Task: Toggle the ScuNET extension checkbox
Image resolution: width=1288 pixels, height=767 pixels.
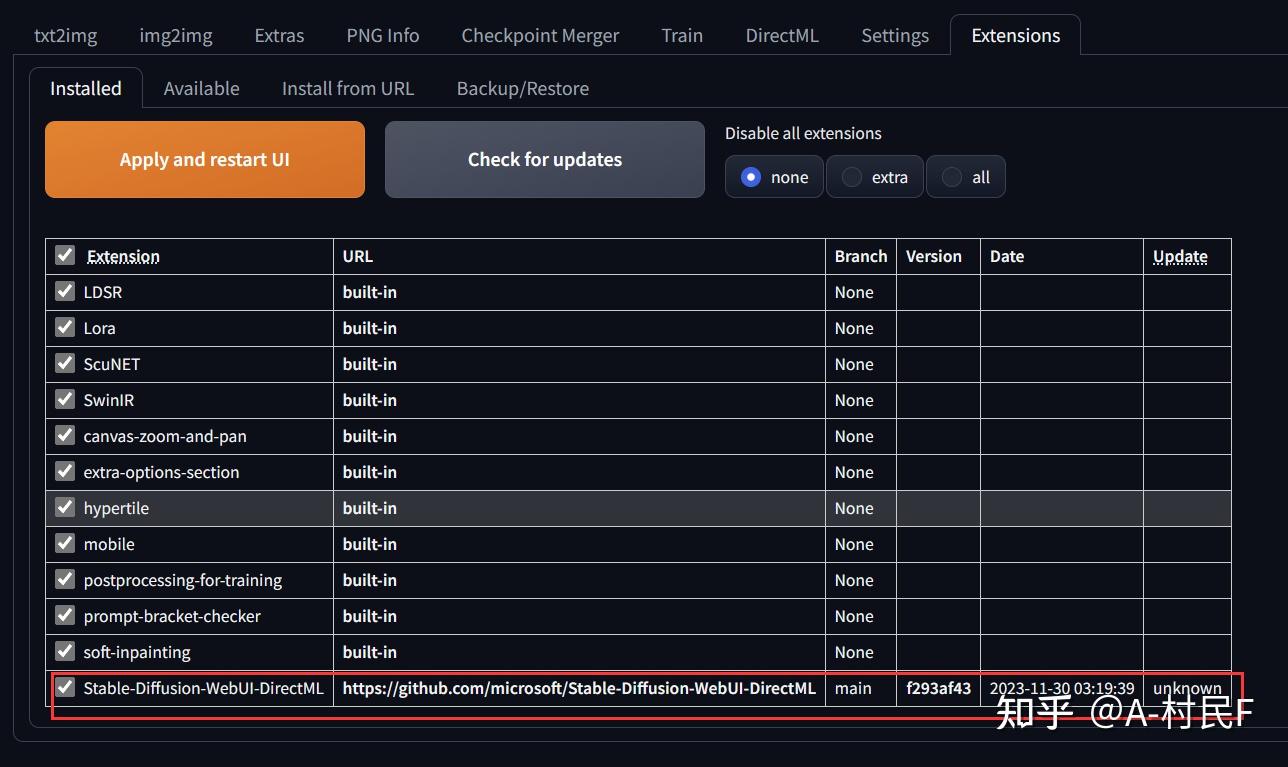Action: pos(64,363)
